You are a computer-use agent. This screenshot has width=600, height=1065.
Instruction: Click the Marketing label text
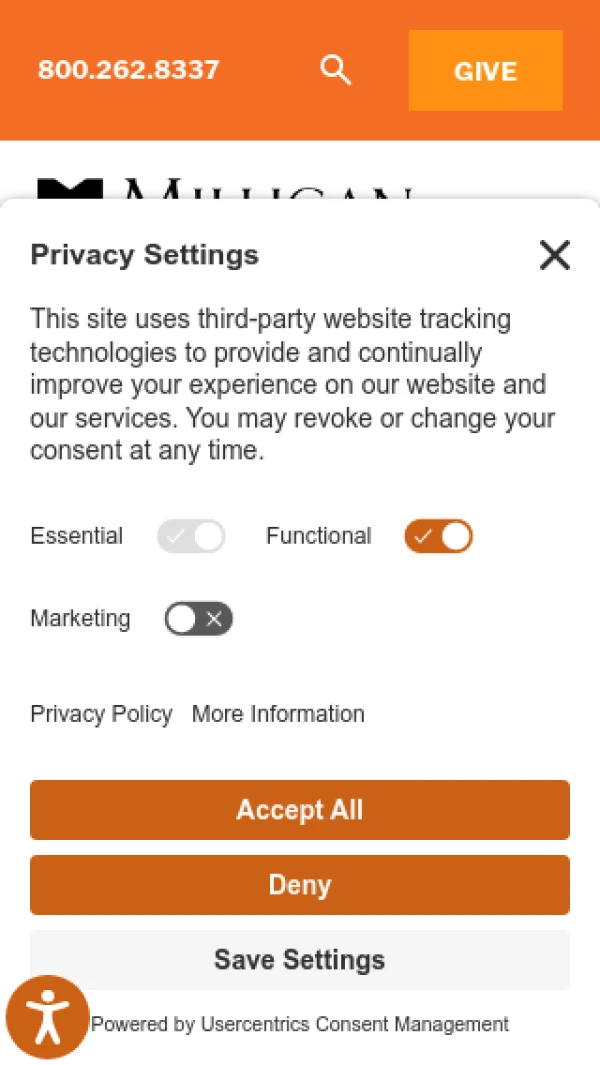(x=80, y=619)
